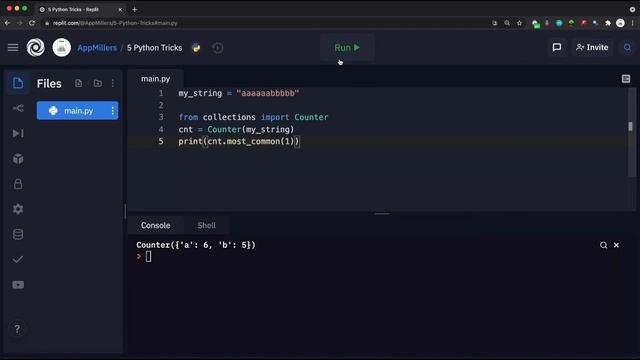This screenshot has height=360, width=640.
Task: Click the editor-console divider handle
Action: 382,213
